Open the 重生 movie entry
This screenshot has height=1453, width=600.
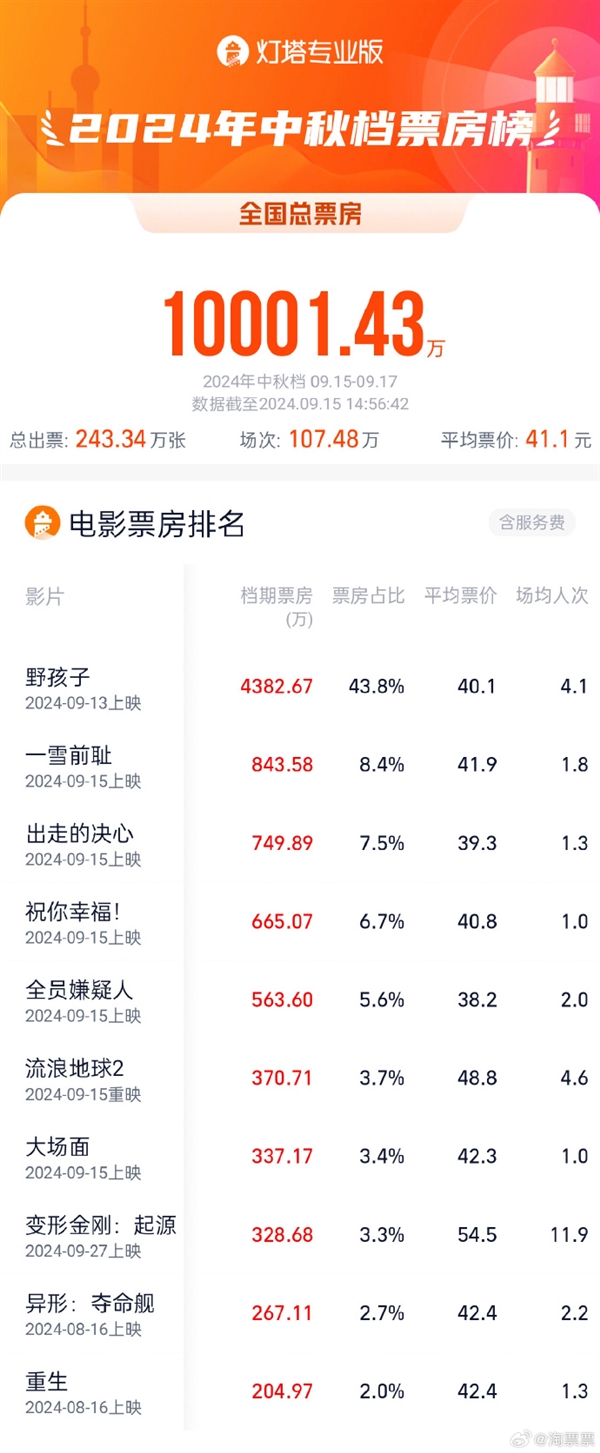47,1381
